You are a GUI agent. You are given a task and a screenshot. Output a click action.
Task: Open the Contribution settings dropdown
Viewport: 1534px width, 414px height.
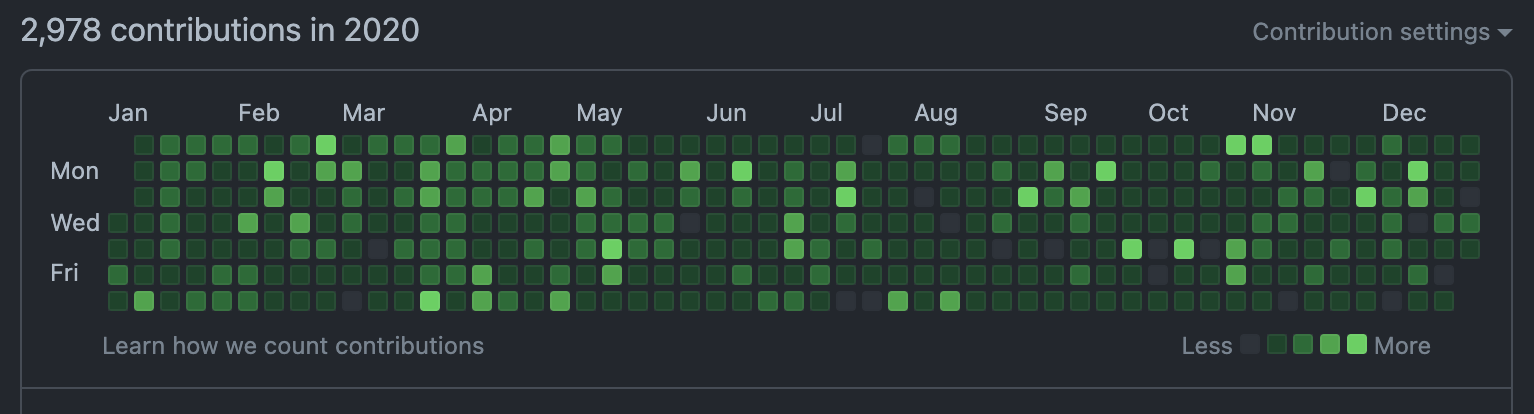(x=1382, y=32)
